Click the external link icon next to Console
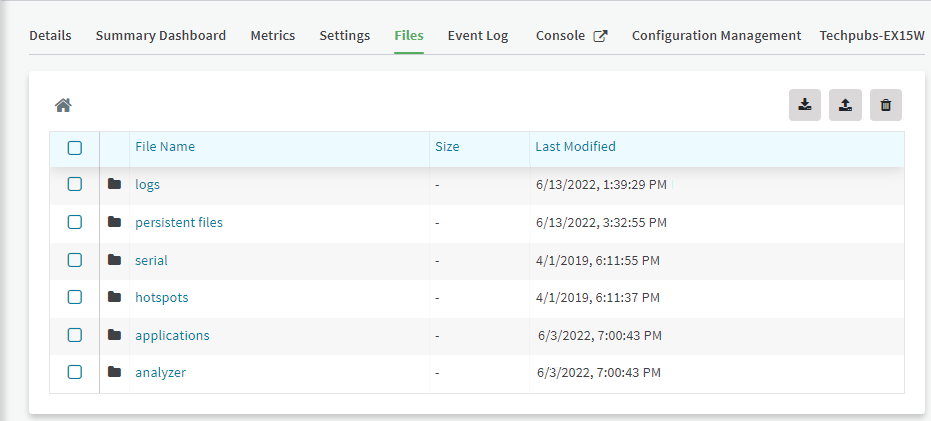 coord(601,36)
